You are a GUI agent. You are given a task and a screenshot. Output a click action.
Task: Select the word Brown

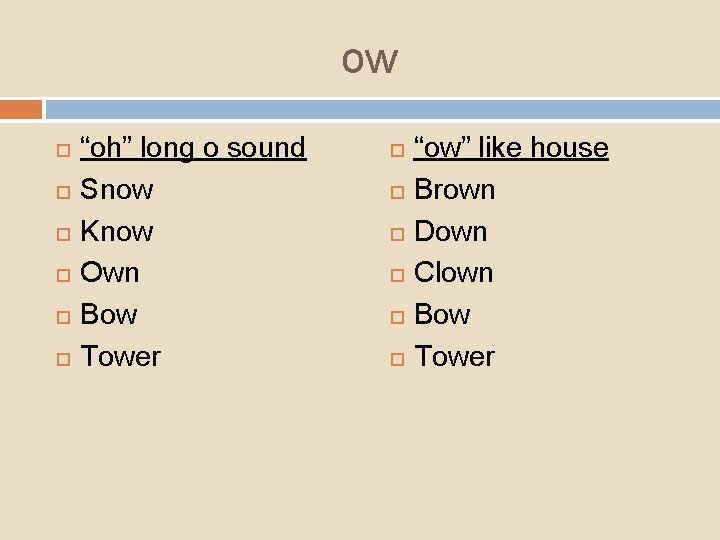click(455, 189)
